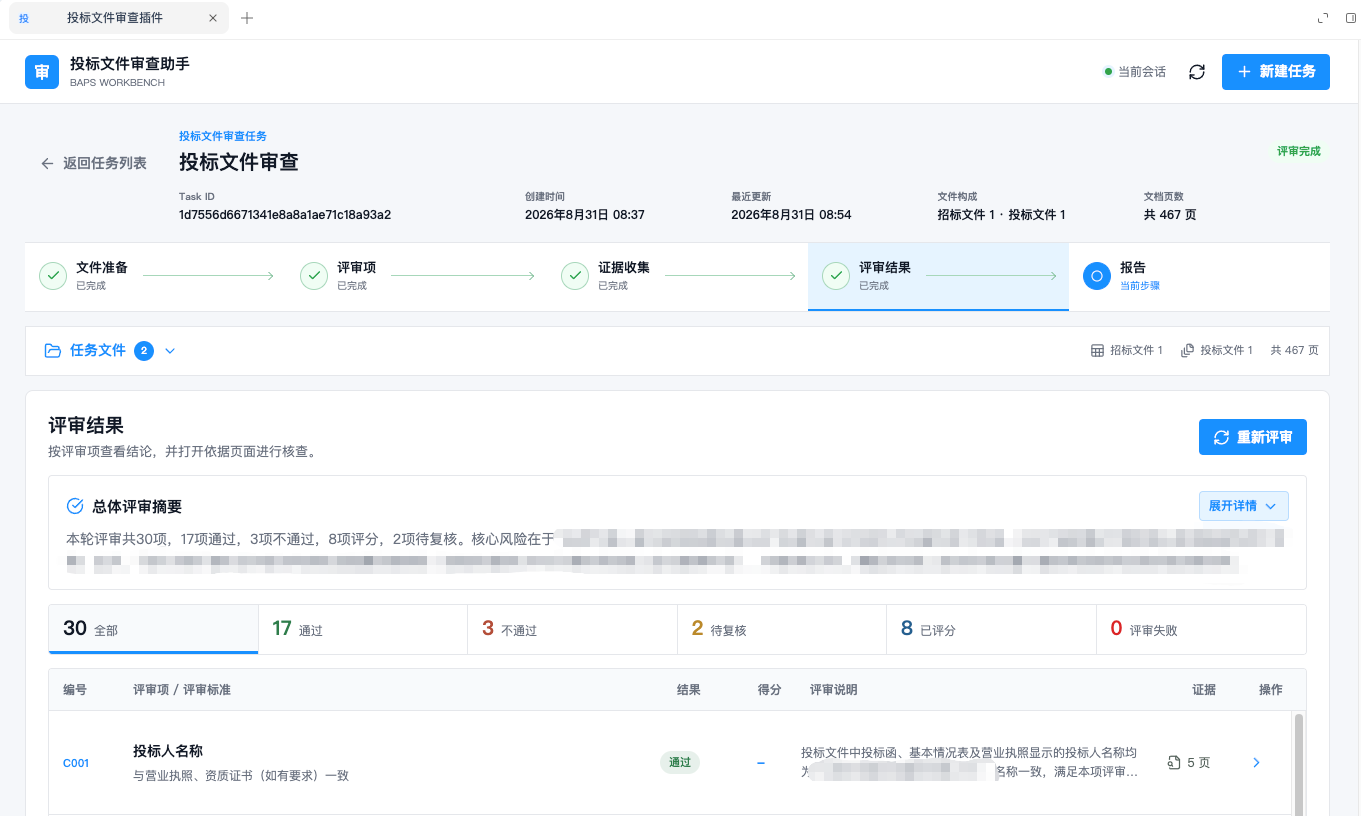The image size is (1361, 816).
Task: Click the 得分 column header
Action: click(769, 690)
